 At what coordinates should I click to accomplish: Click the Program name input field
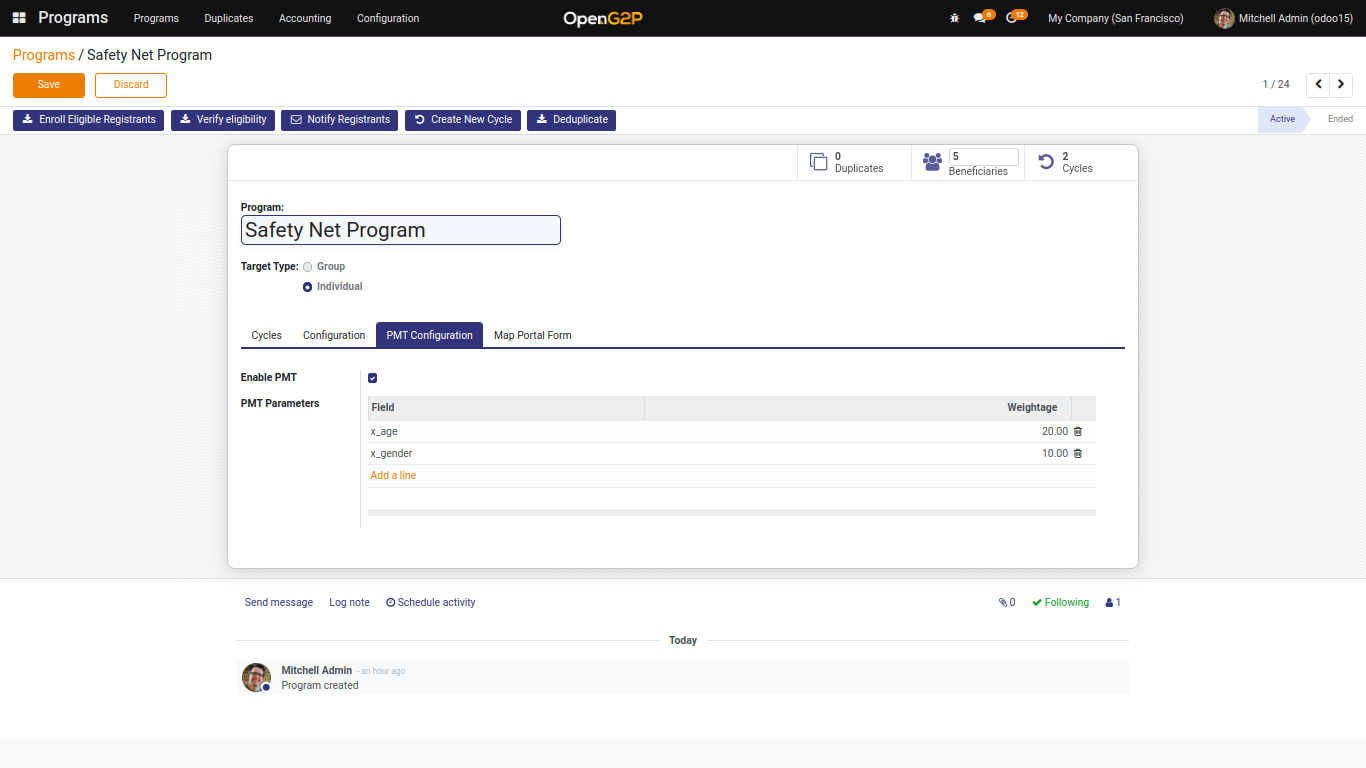(400, 230)
